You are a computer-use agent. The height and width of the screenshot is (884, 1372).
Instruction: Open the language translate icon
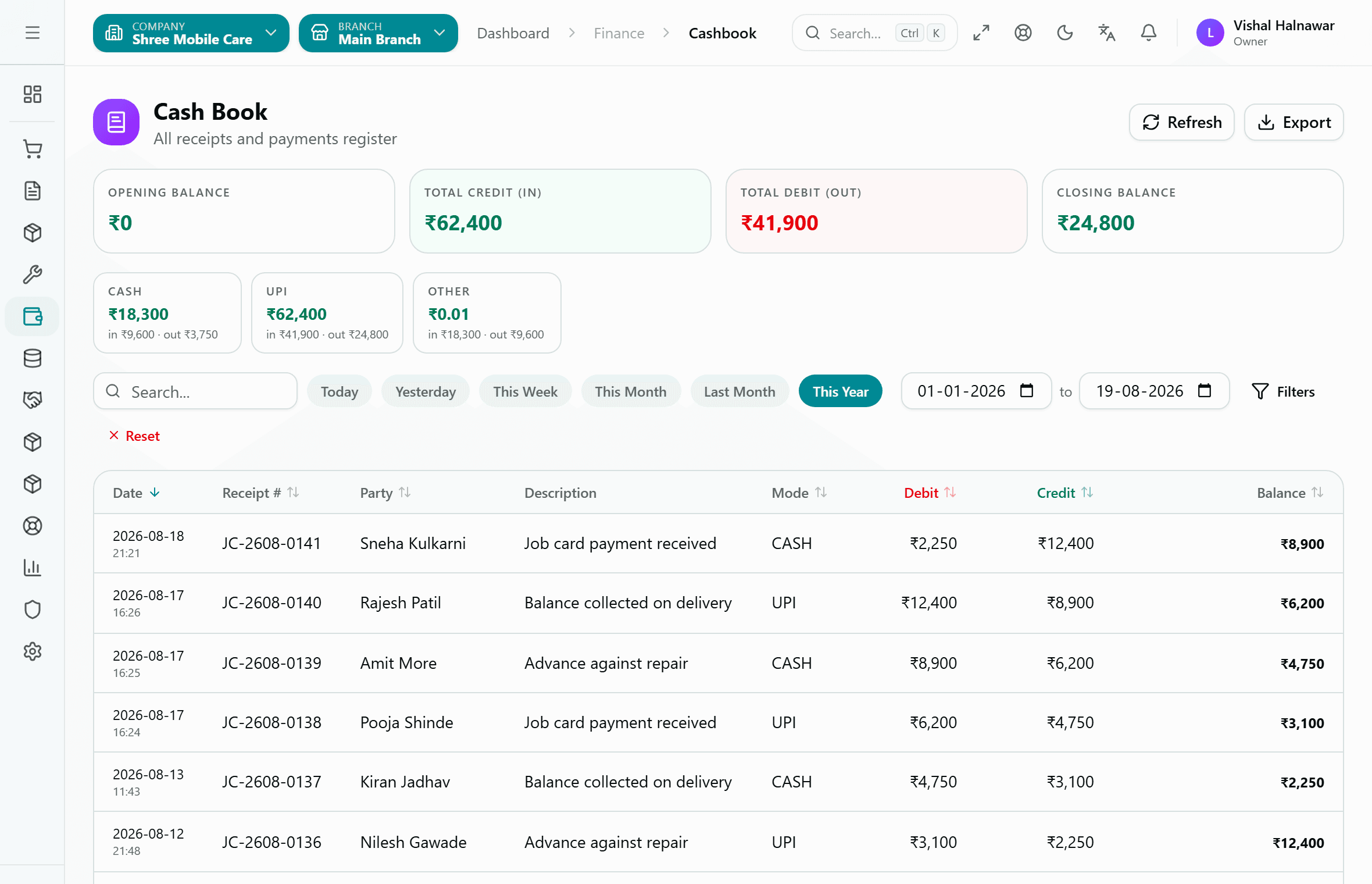[x=1107, y=33]
